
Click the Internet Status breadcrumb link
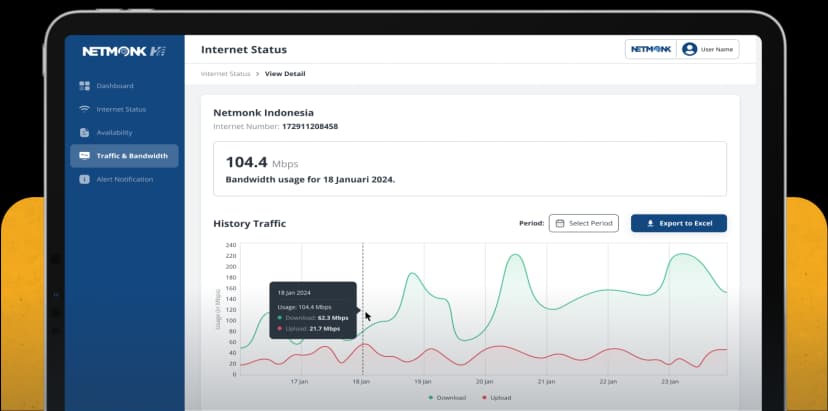click(225, 74)
